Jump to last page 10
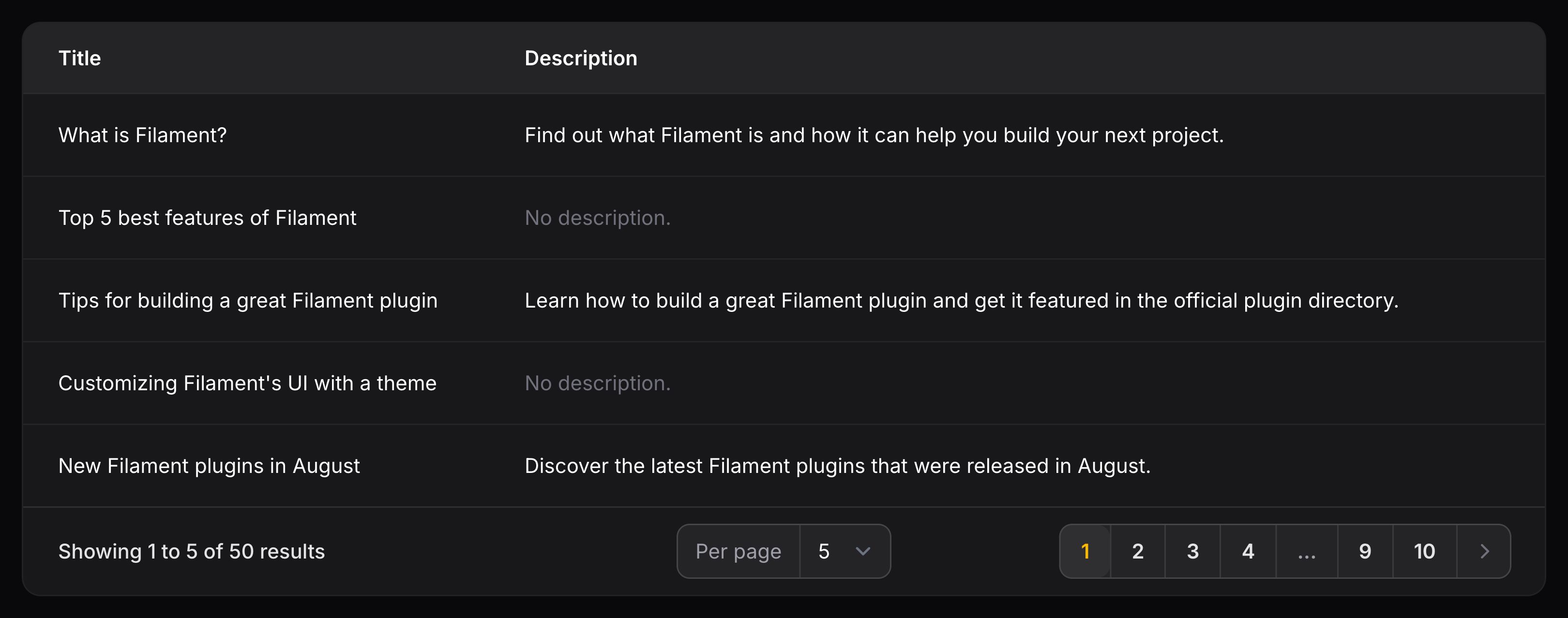1568x618 pixels. [x=1424, y=551]
